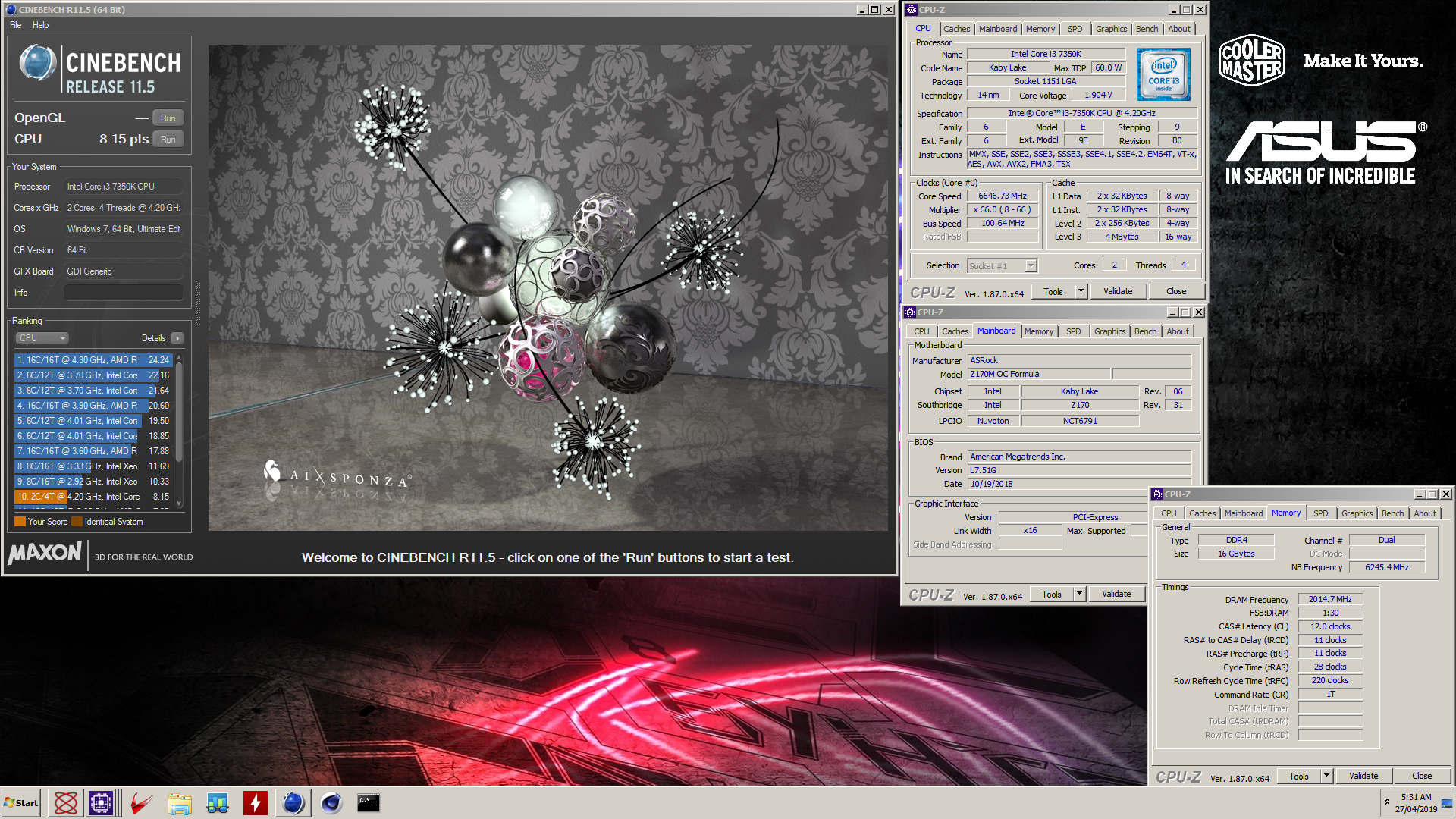The height and width of the screenshot is (819, 1456).
Task: Open the Windows Start menu
Action: pyautogui.click(x=21, y=803)
